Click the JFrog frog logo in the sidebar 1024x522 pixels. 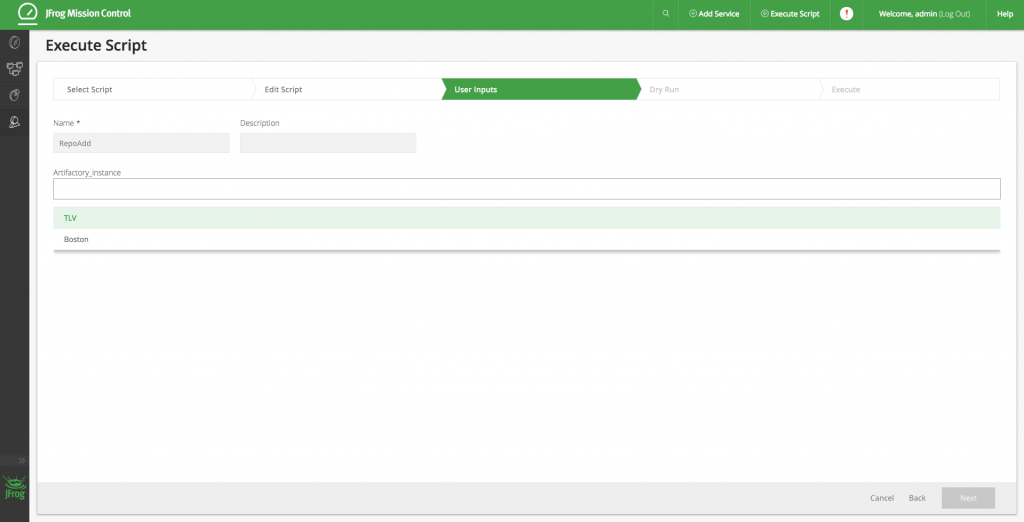[14, 487]
